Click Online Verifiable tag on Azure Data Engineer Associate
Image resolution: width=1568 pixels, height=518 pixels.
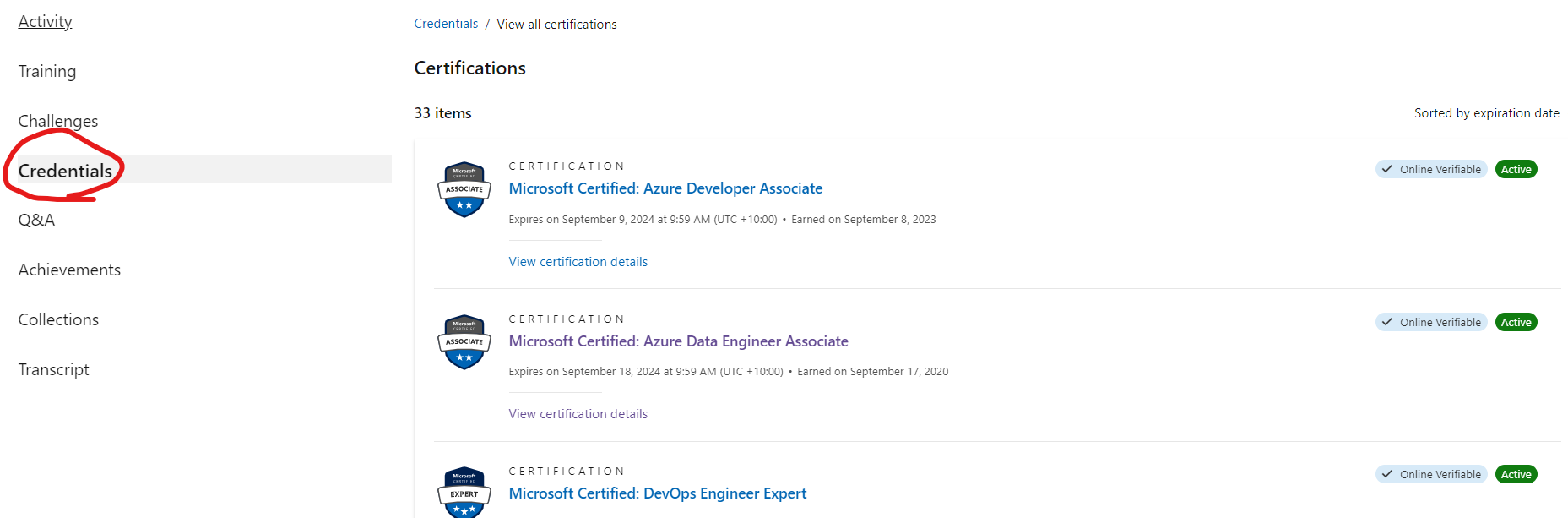click(1431, 322)
